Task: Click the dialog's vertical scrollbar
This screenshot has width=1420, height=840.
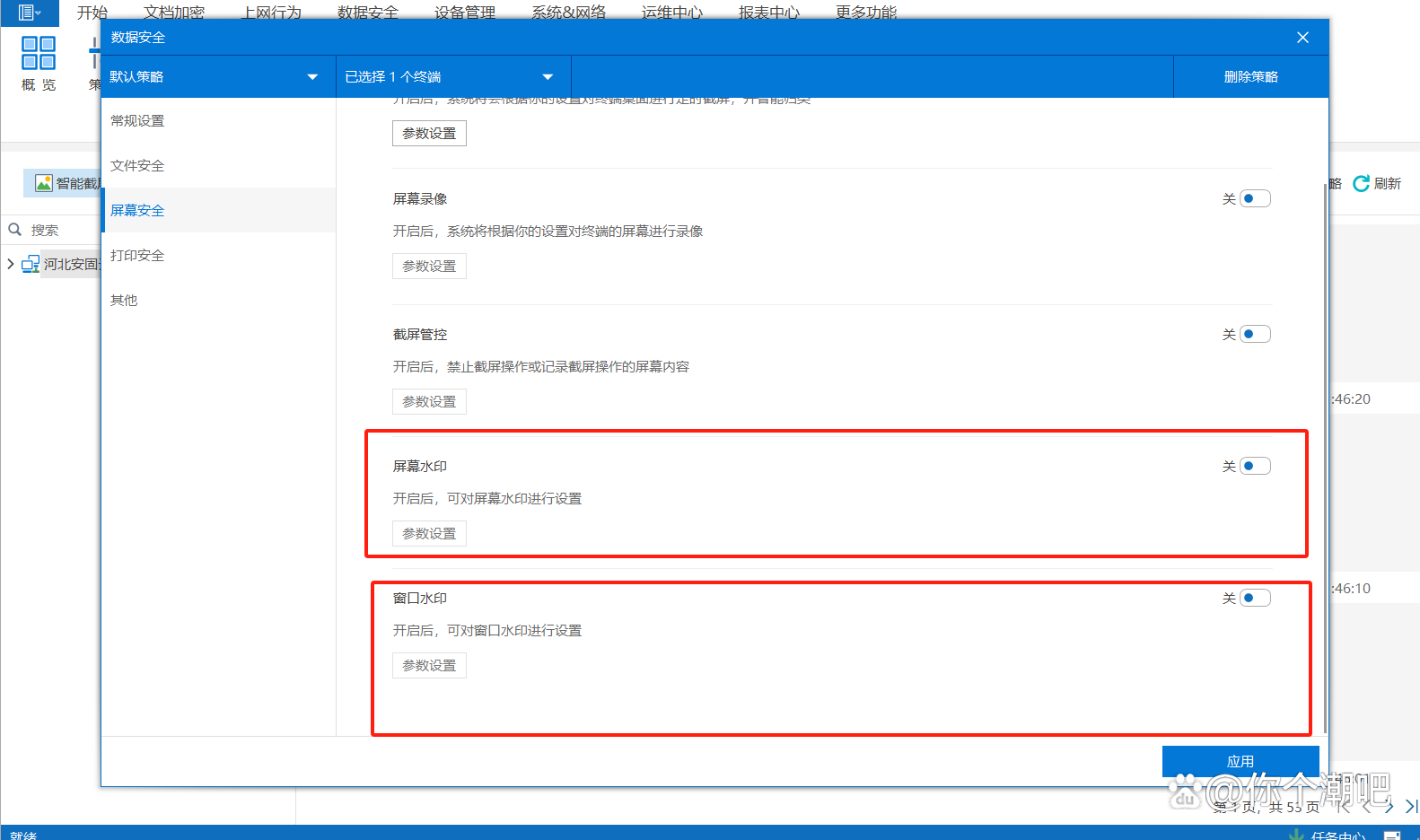Action: (1325, 458)
